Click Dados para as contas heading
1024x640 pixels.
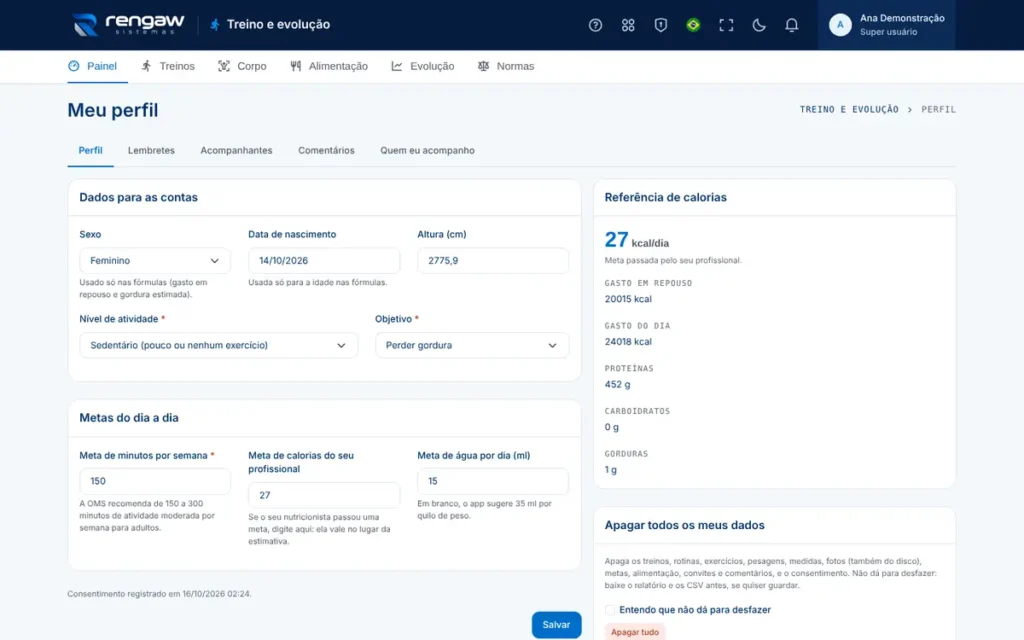138,197
